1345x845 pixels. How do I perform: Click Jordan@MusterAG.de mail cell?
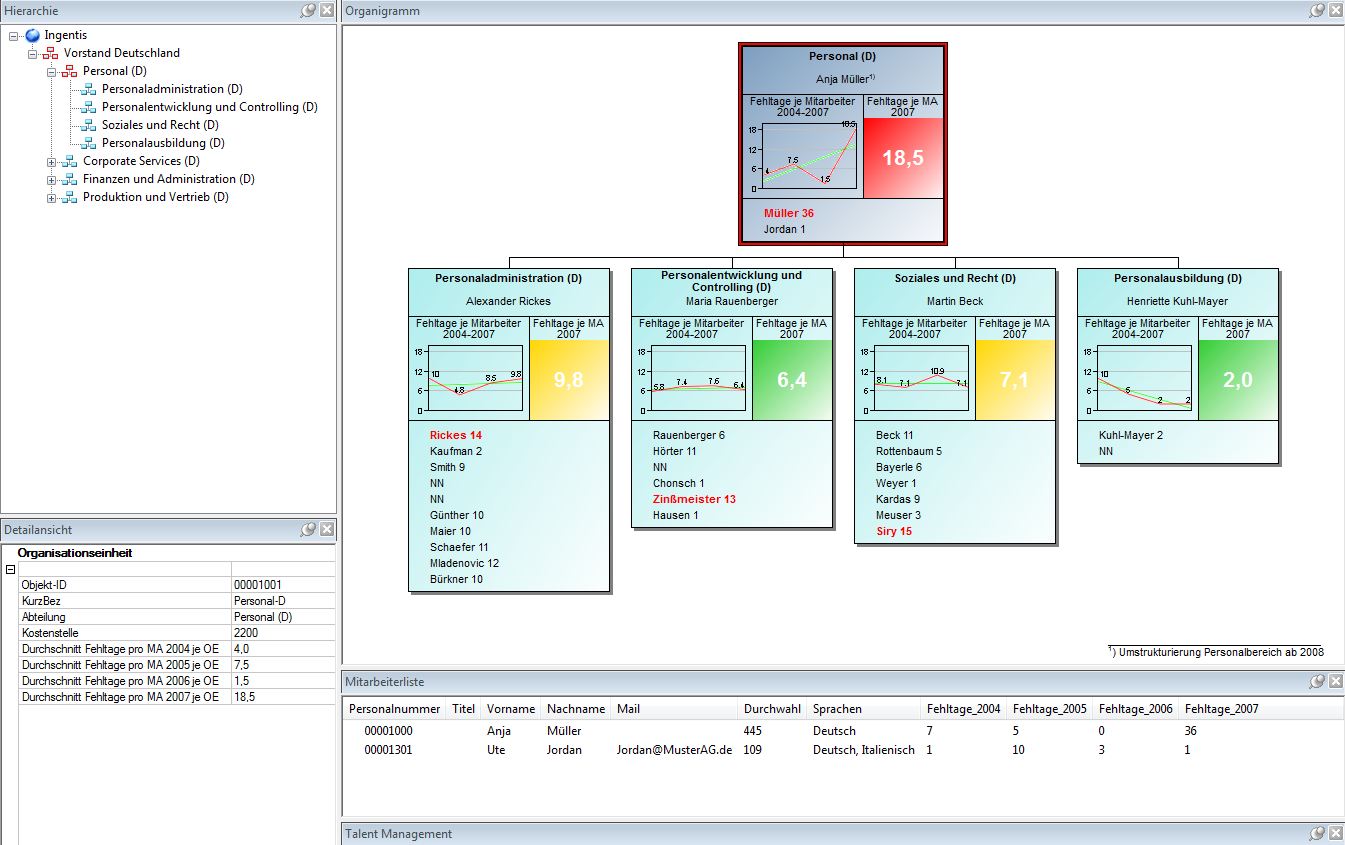coord(674,750)
